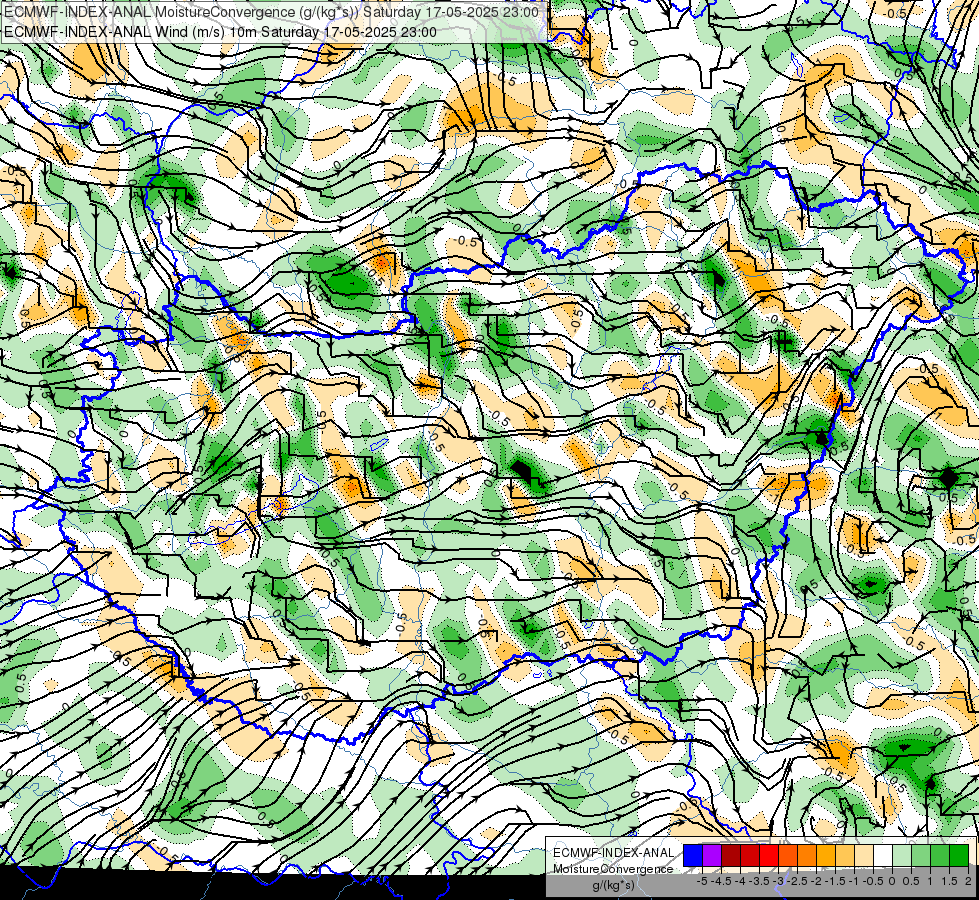Click the -5 tick label on the legend
The height and width of the screenshot is (900, 979).
[x=702, y=881]
